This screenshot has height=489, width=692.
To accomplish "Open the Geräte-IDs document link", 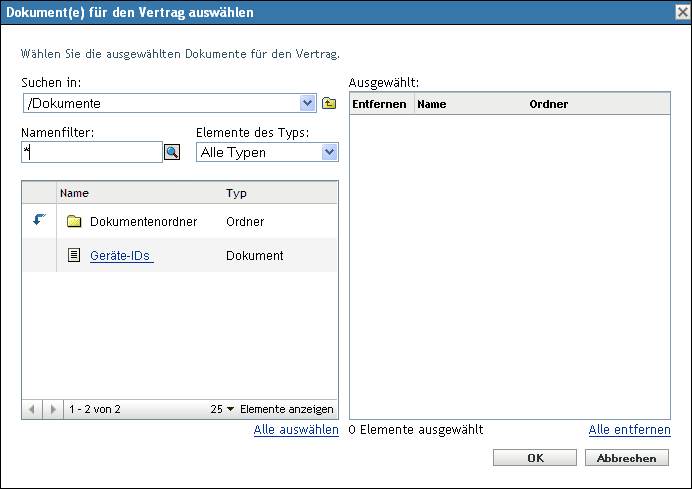I will click(x=120, y=255).
